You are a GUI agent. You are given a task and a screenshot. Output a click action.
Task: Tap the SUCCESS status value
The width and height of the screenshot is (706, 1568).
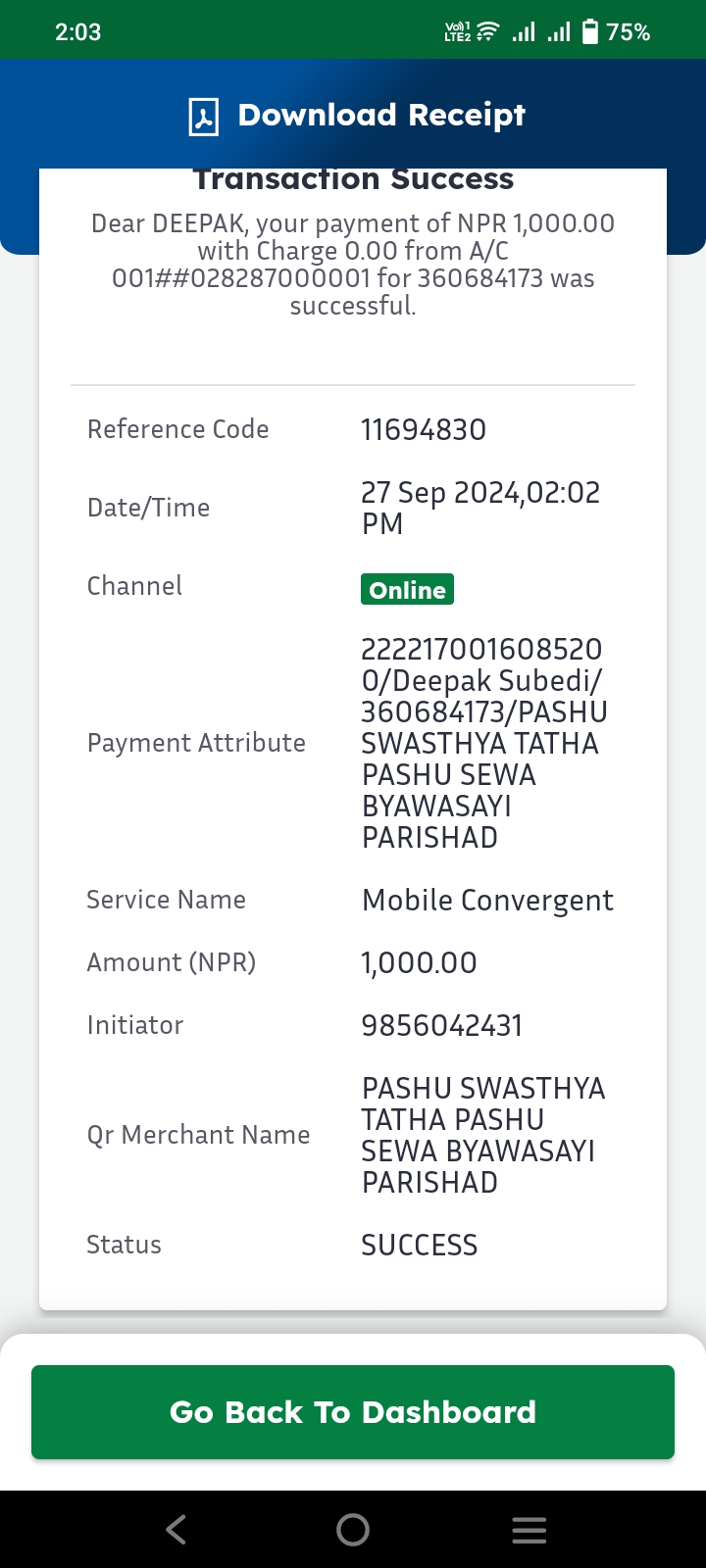[420, 1245]
